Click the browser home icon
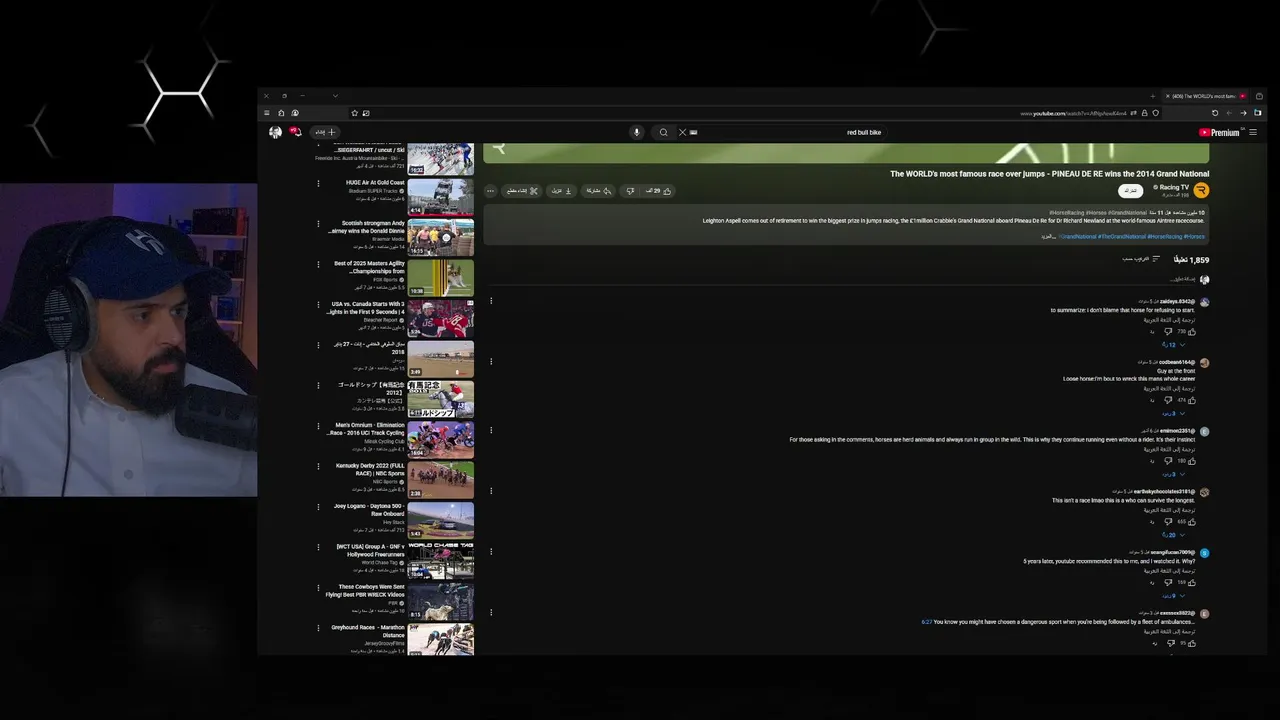The image size is (1280, 720). point(281,113)
